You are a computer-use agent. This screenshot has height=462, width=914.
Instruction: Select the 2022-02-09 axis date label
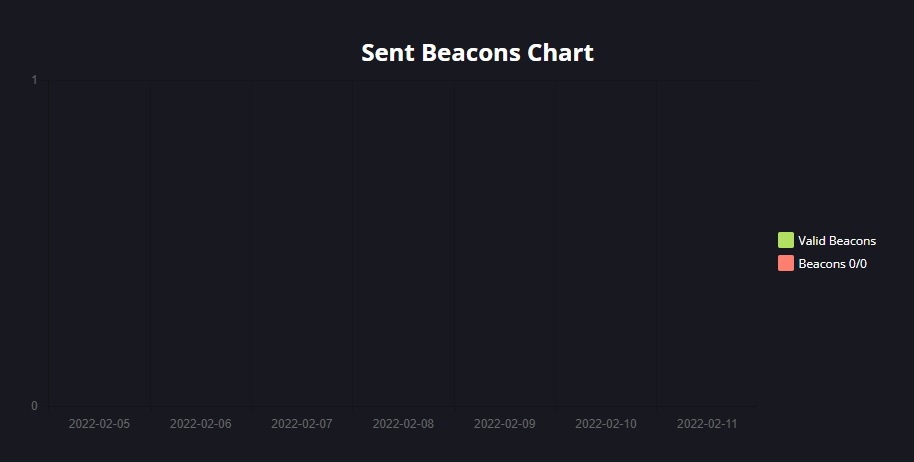[x=505, y=424]
